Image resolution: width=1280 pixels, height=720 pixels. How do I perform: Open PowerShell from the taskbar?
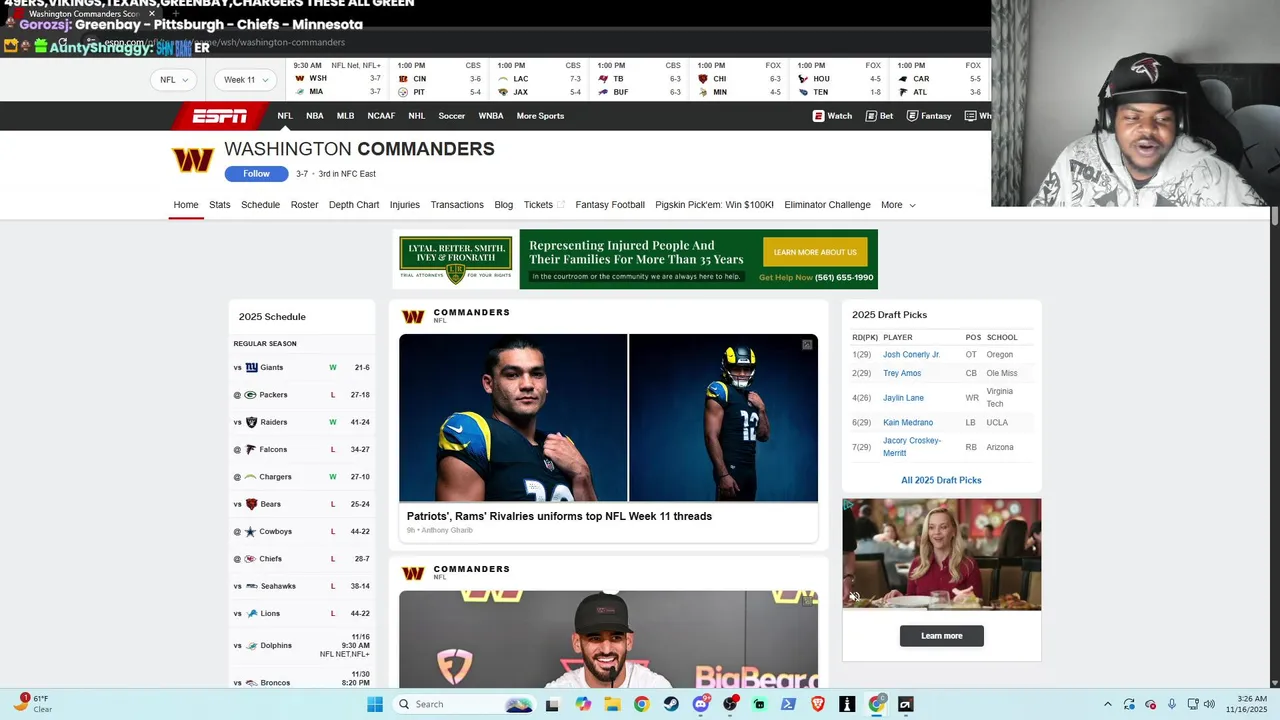pos(788,704)
